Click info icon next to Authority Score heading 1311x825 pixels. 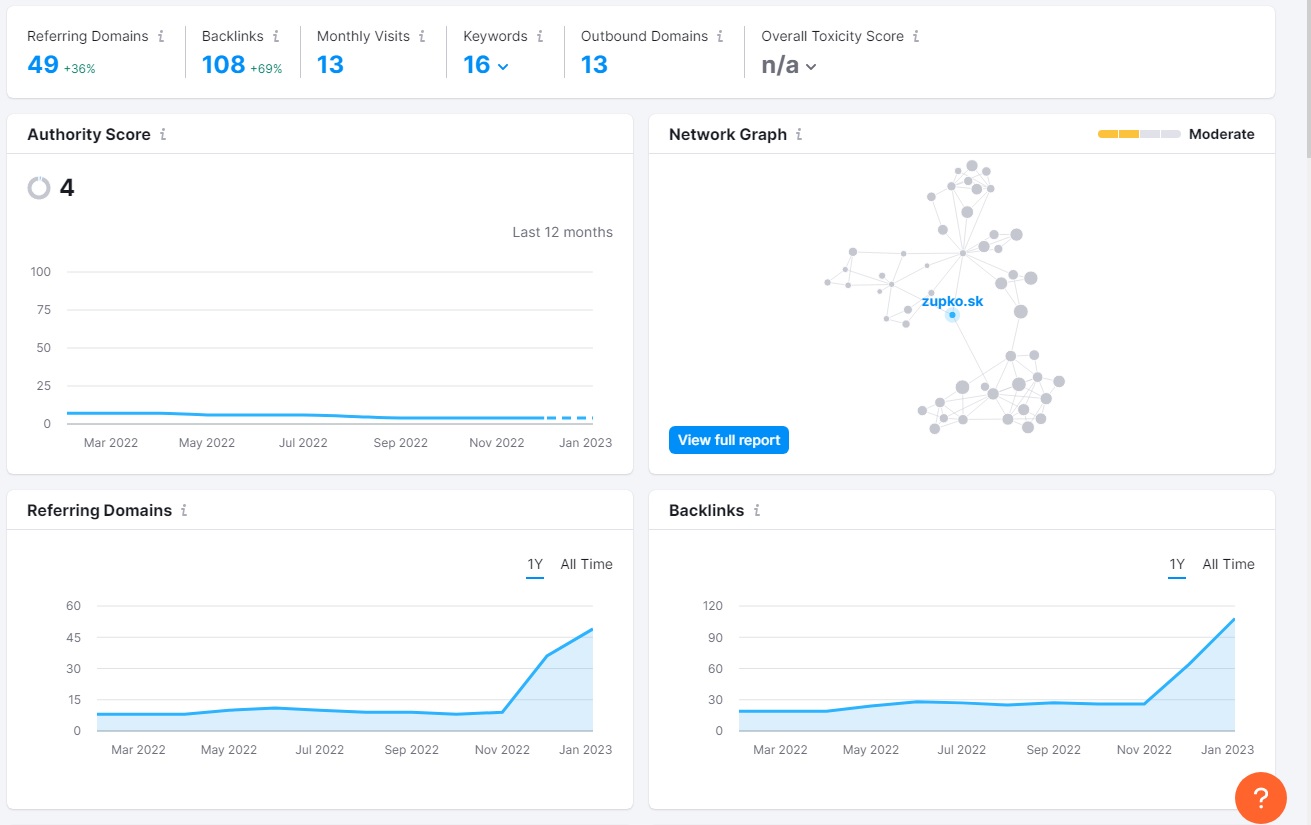coord(163,134)
